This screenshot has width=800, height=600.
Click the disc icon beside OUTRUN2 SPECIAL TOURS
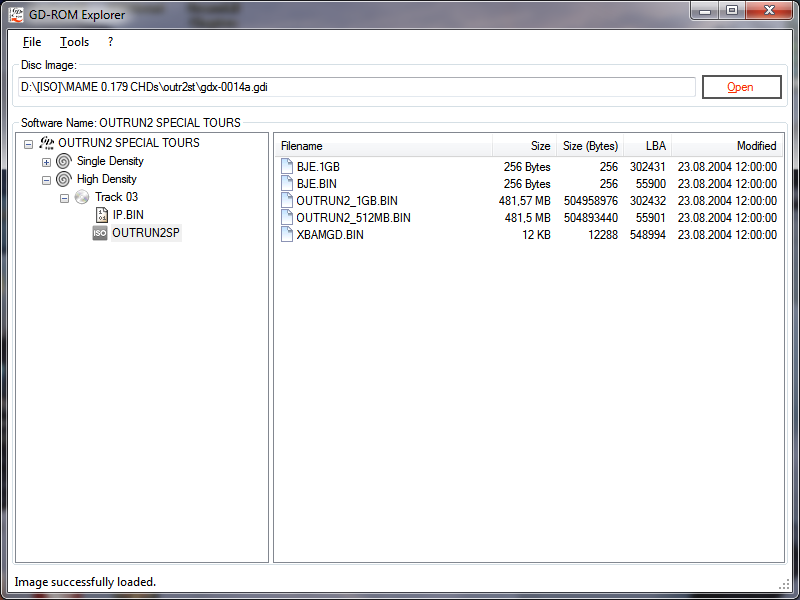pos(46,143)
